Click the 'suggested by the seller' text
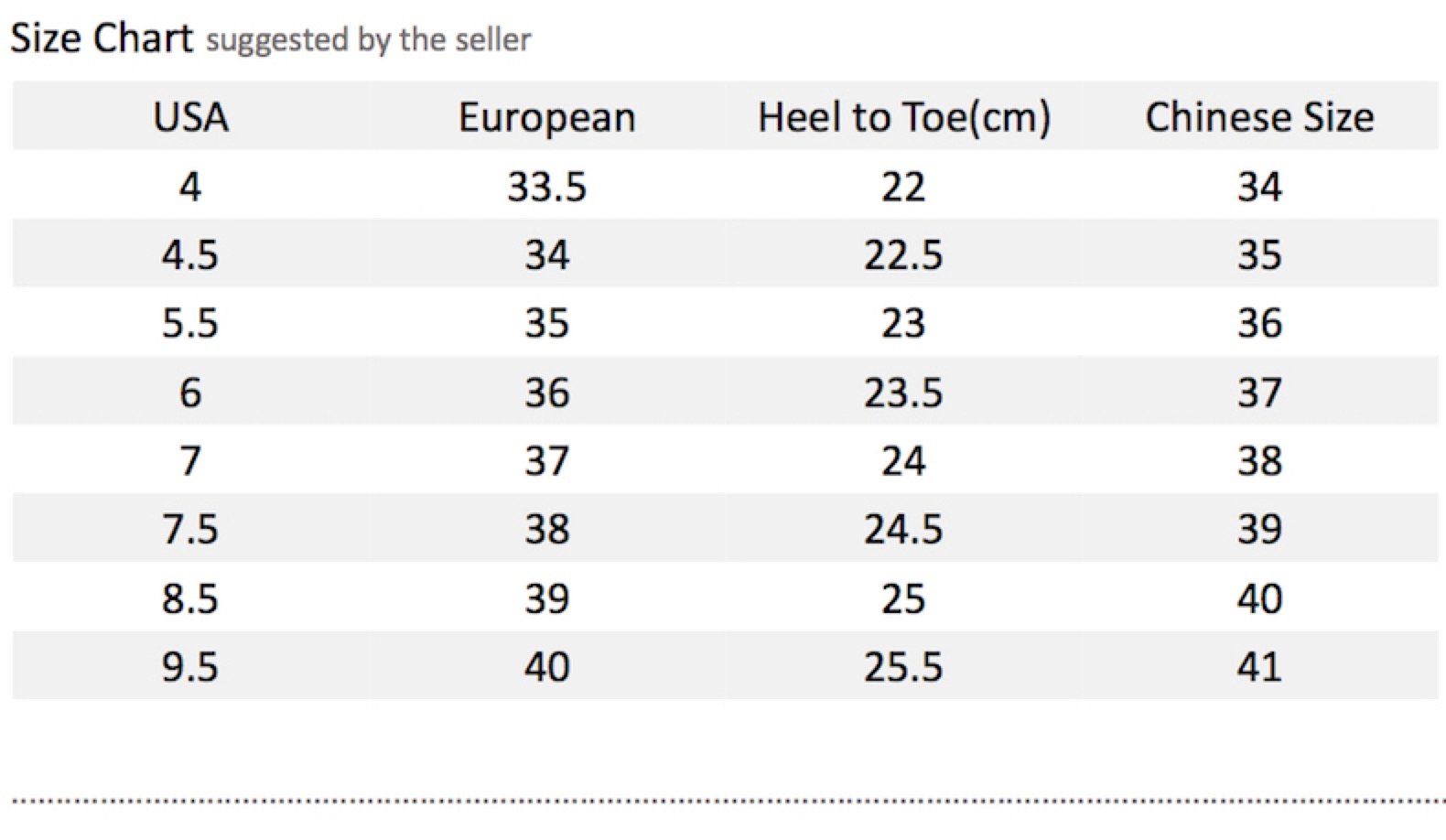 pyautogui.click(x=368, y=40)
